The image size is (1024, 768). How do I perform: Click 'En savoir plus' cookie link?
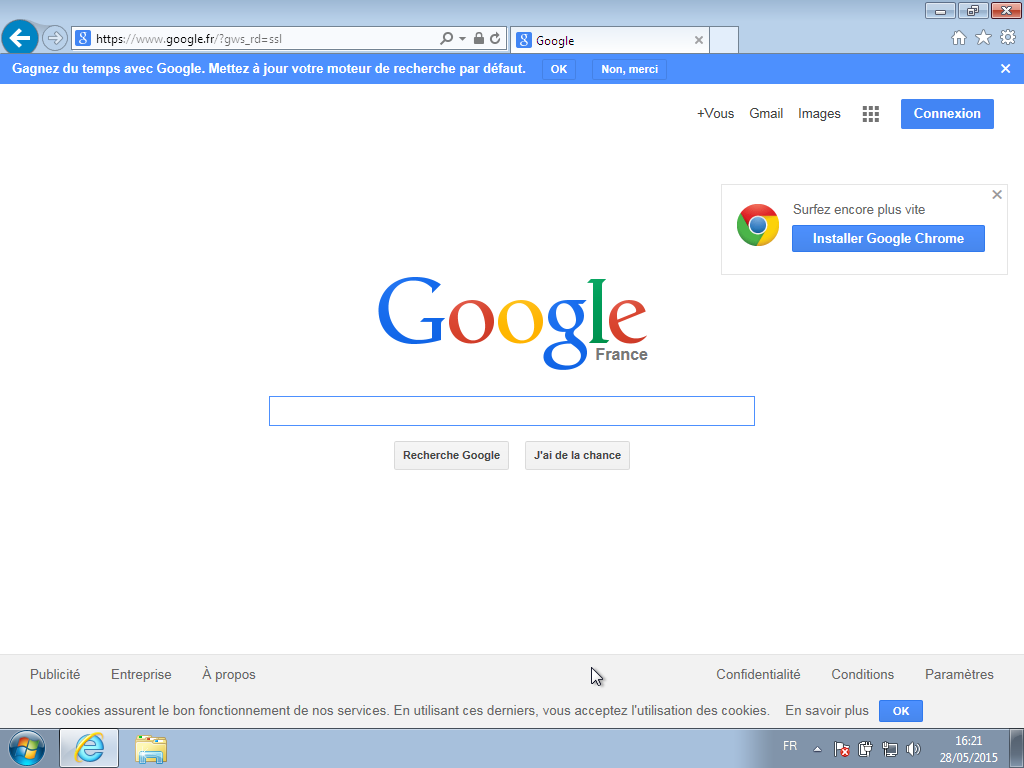[827, 711]
